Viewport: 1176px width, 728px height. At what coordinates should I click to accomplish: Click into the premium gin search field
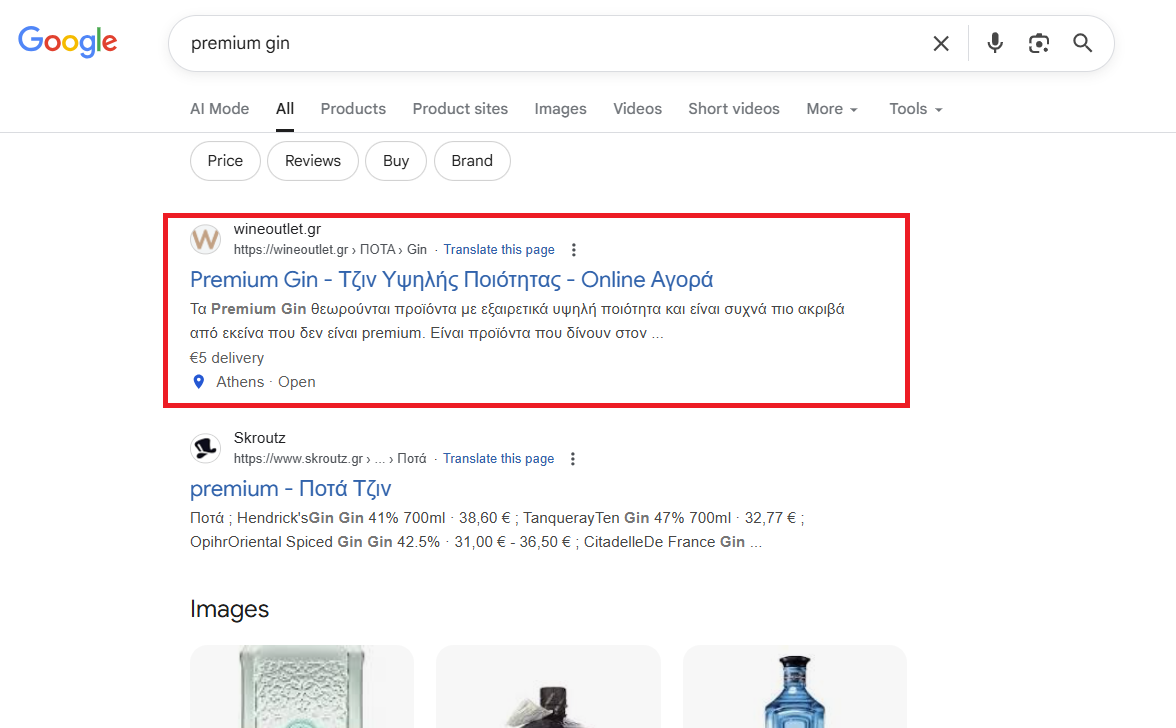click(540, 43)
